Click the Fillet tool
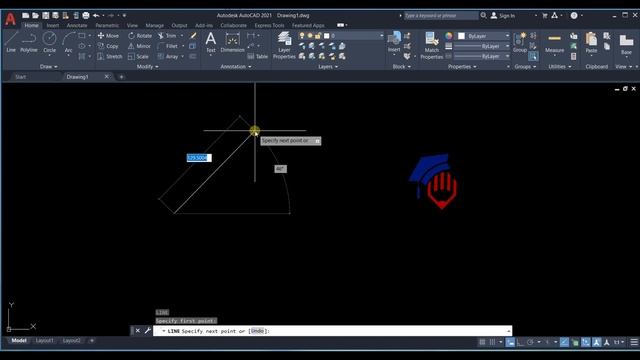This screenshot has height=360, width=640. pos(168,46)
